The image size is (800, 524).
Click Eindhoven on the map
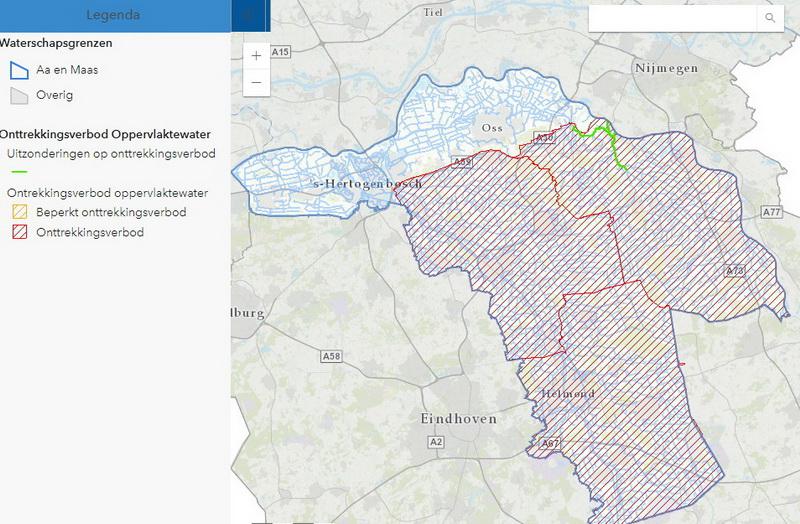(x=455, y=419)
